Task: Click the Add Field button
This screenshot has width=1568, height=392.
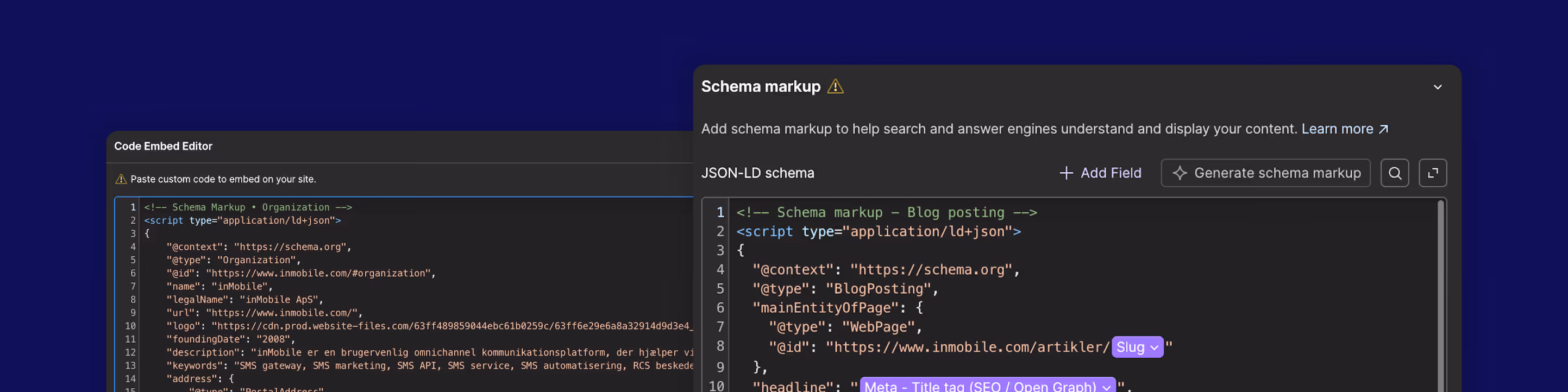Action: pos(1100,173)
